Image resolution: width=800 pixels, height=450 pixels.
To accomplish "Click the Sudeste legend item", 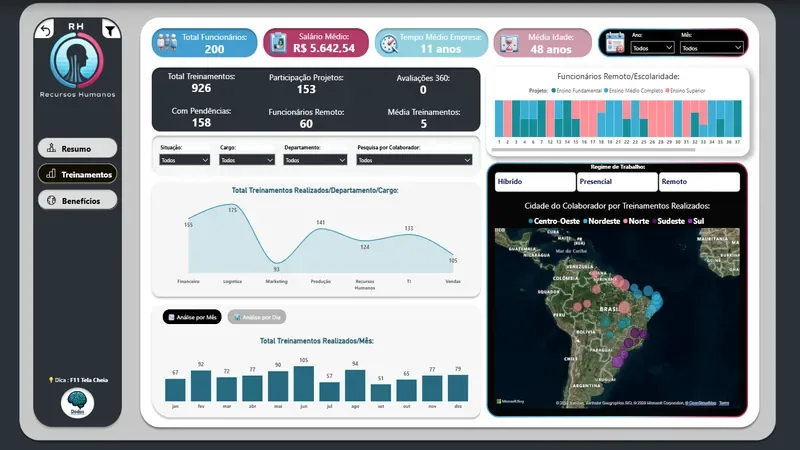I will 668,221.
